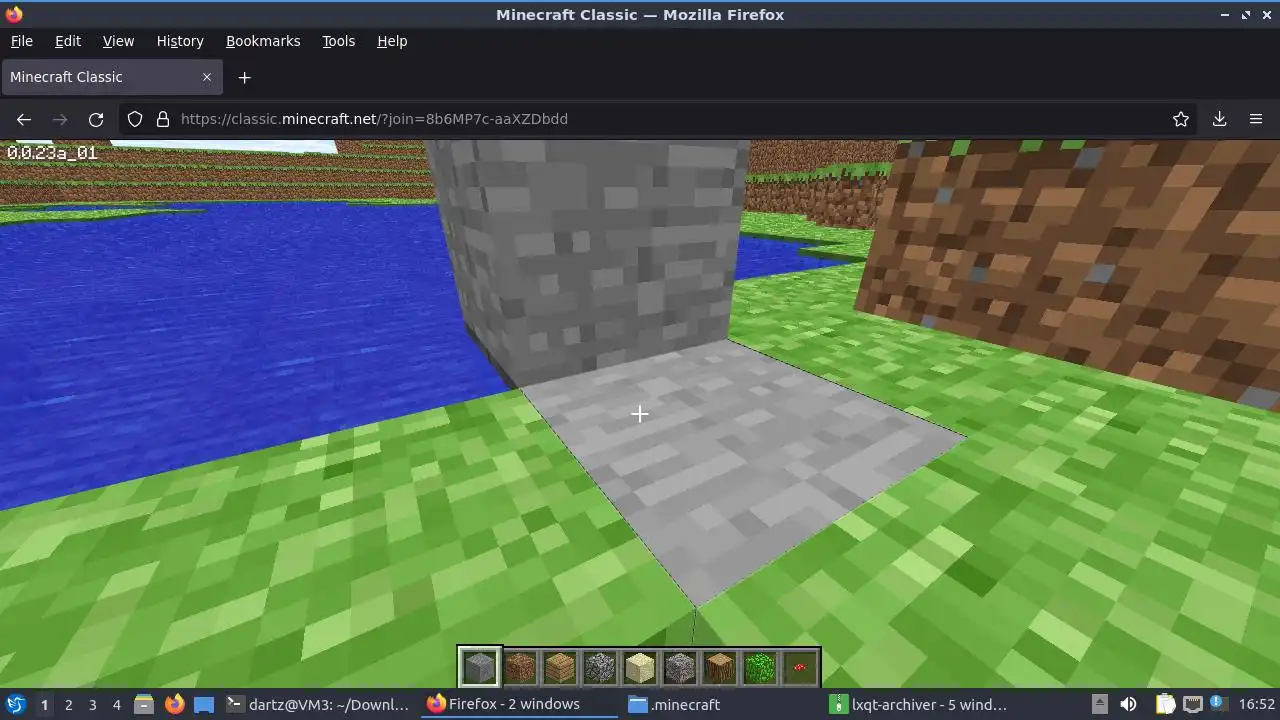Bookmark this page with the star
The height and width of the screenshot is (720, 1280).
tap(1181, 119)
